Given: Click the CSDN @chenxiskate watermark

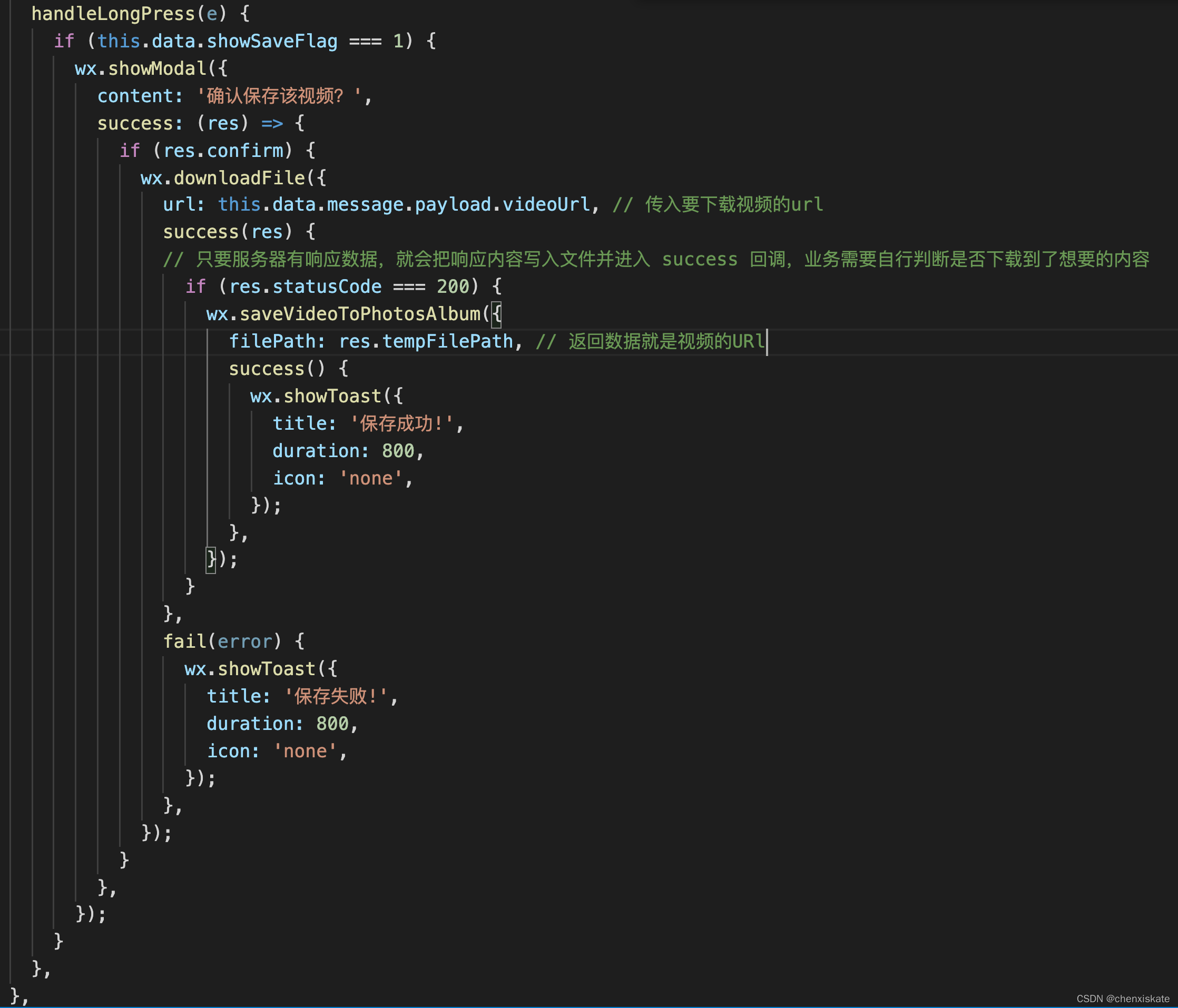Looking at the screenshot, I should point(1122,999).
